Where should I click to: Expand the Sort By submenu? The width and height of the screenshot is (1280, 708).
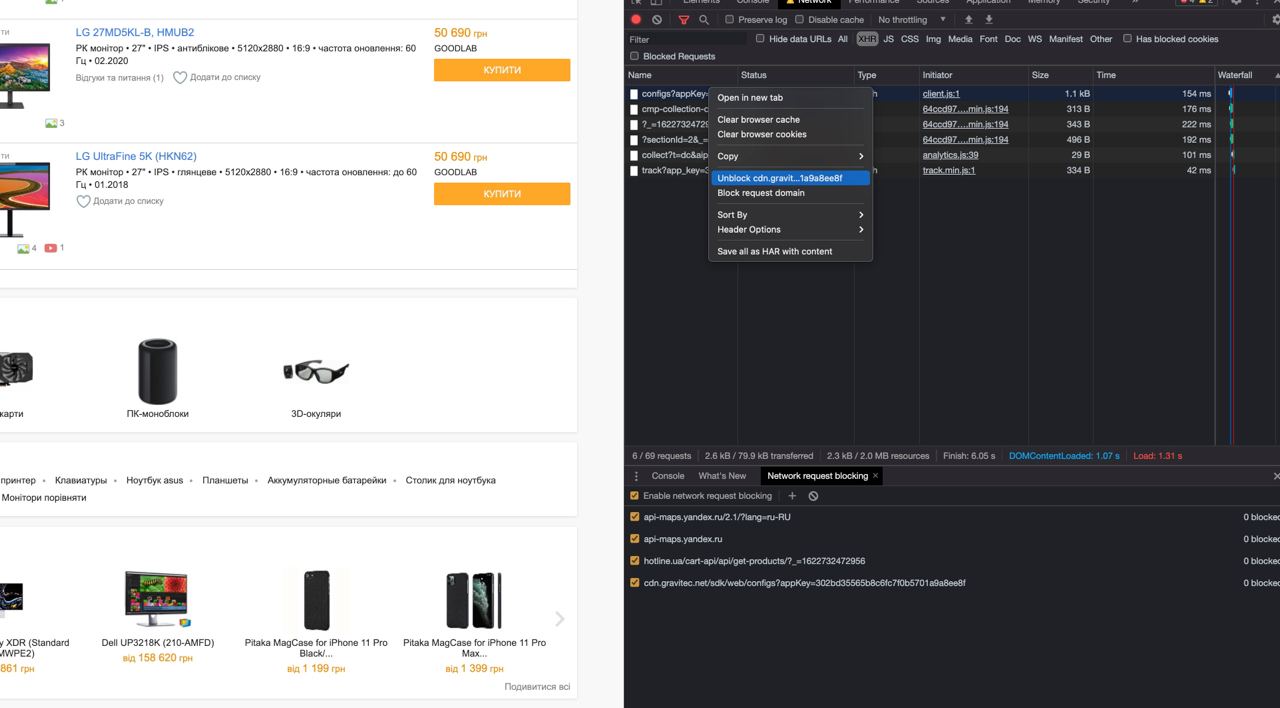coord(790,215)
